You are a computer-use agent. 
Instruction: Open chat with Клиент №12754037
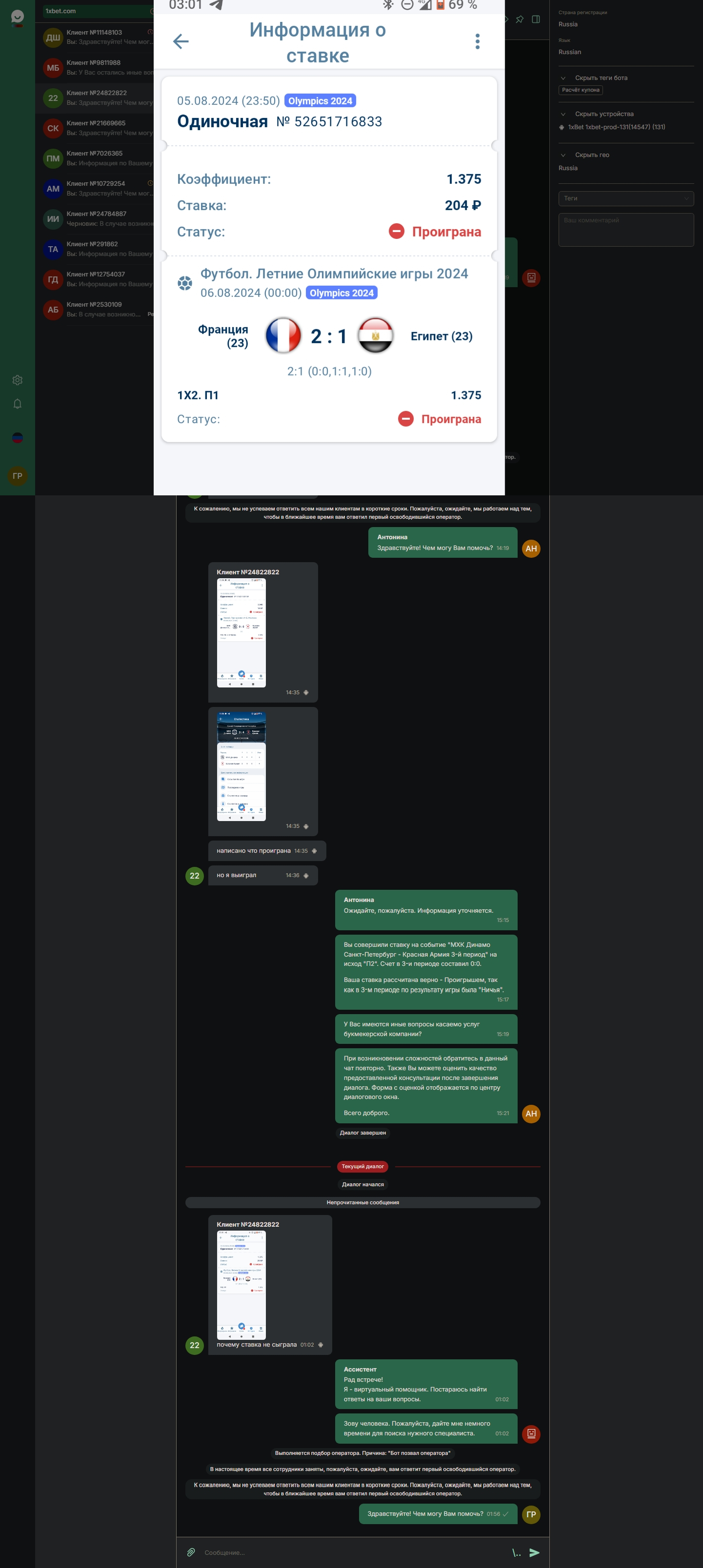pos(95,279)
